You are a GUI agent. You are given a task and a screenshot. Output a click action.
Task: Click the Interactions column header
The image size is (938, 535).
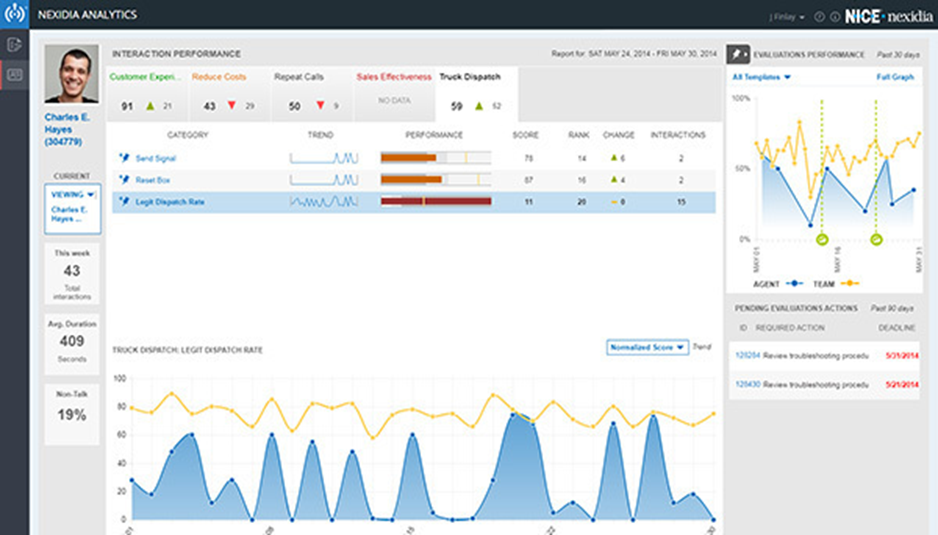click(678, 135)
